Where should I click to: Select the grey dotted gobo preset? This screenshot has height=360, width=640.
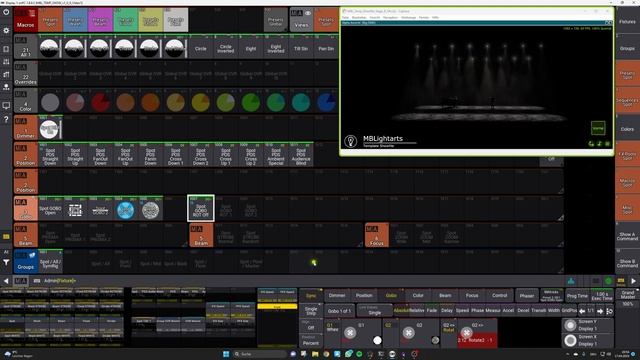tap(151, 210)
